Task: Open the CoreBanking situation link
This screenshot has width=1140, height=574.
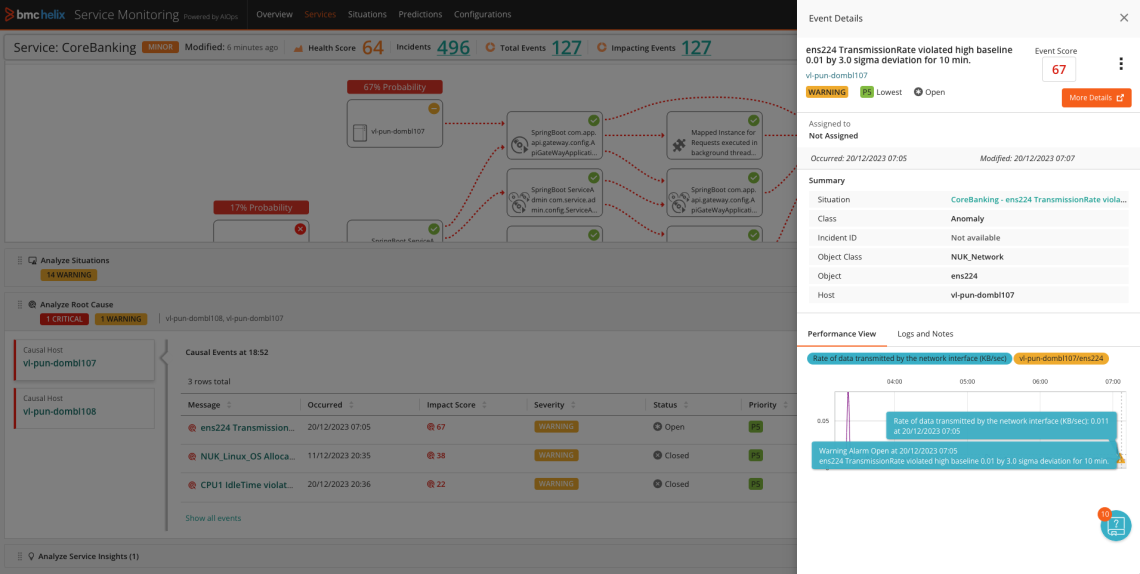Action: pyautogui.click(x=1038, y=200)
